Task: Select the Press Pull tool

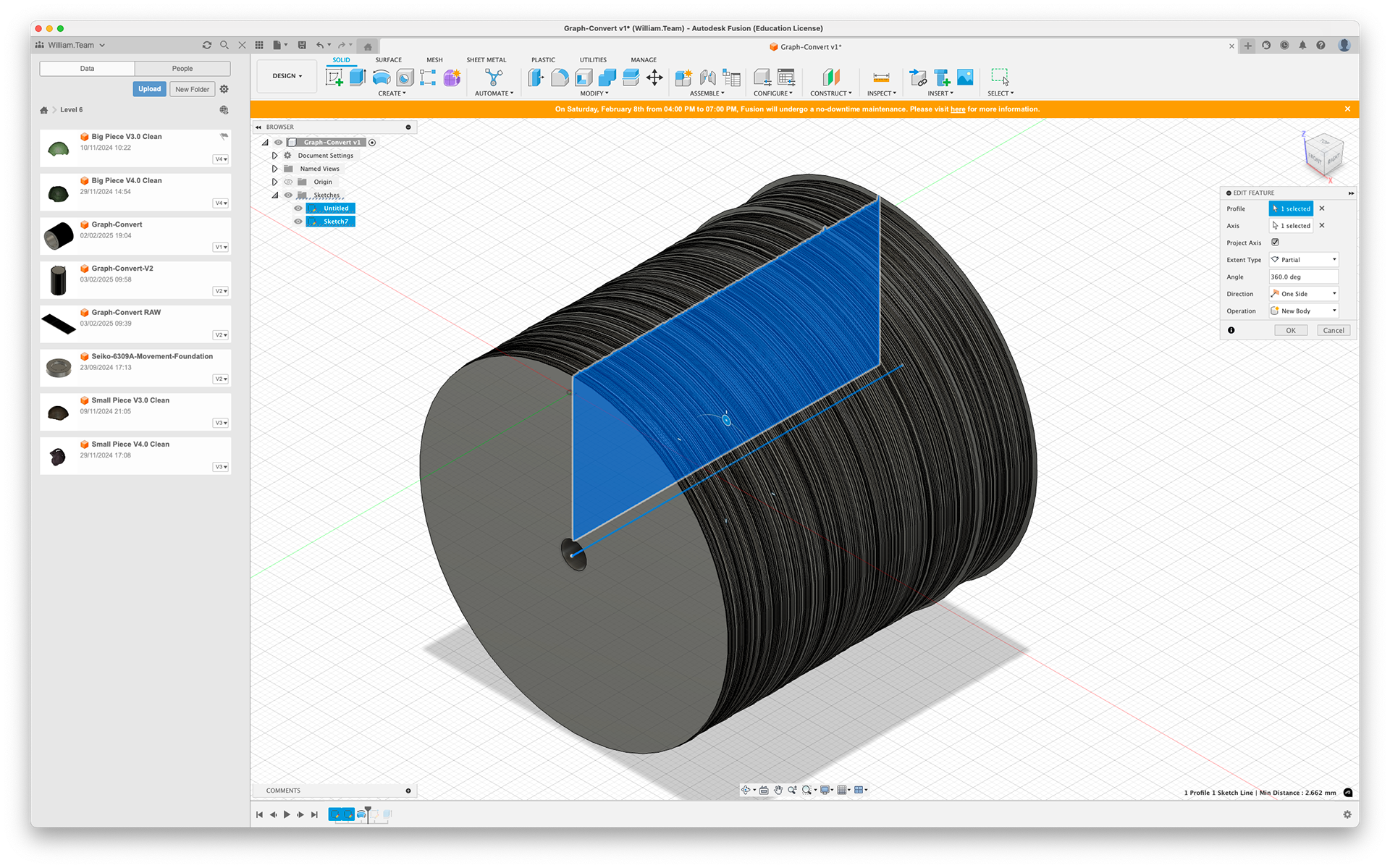Action: click(536, 77)
